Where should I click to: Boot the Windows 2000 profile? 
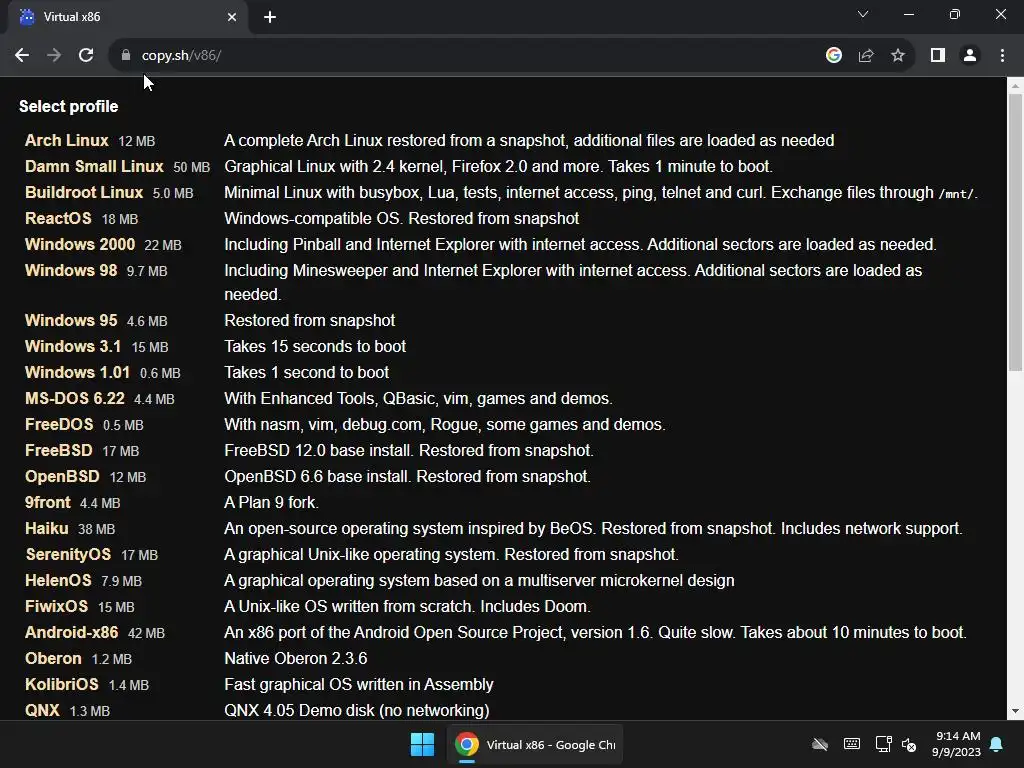point(80,245)
